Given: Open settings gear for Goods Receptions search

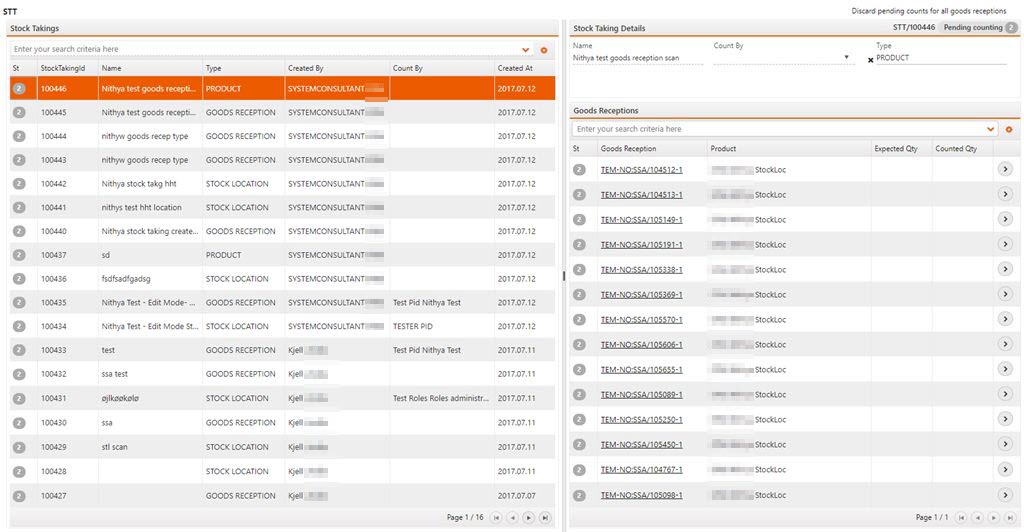Looking at the screenshot, I should 1009,129.
